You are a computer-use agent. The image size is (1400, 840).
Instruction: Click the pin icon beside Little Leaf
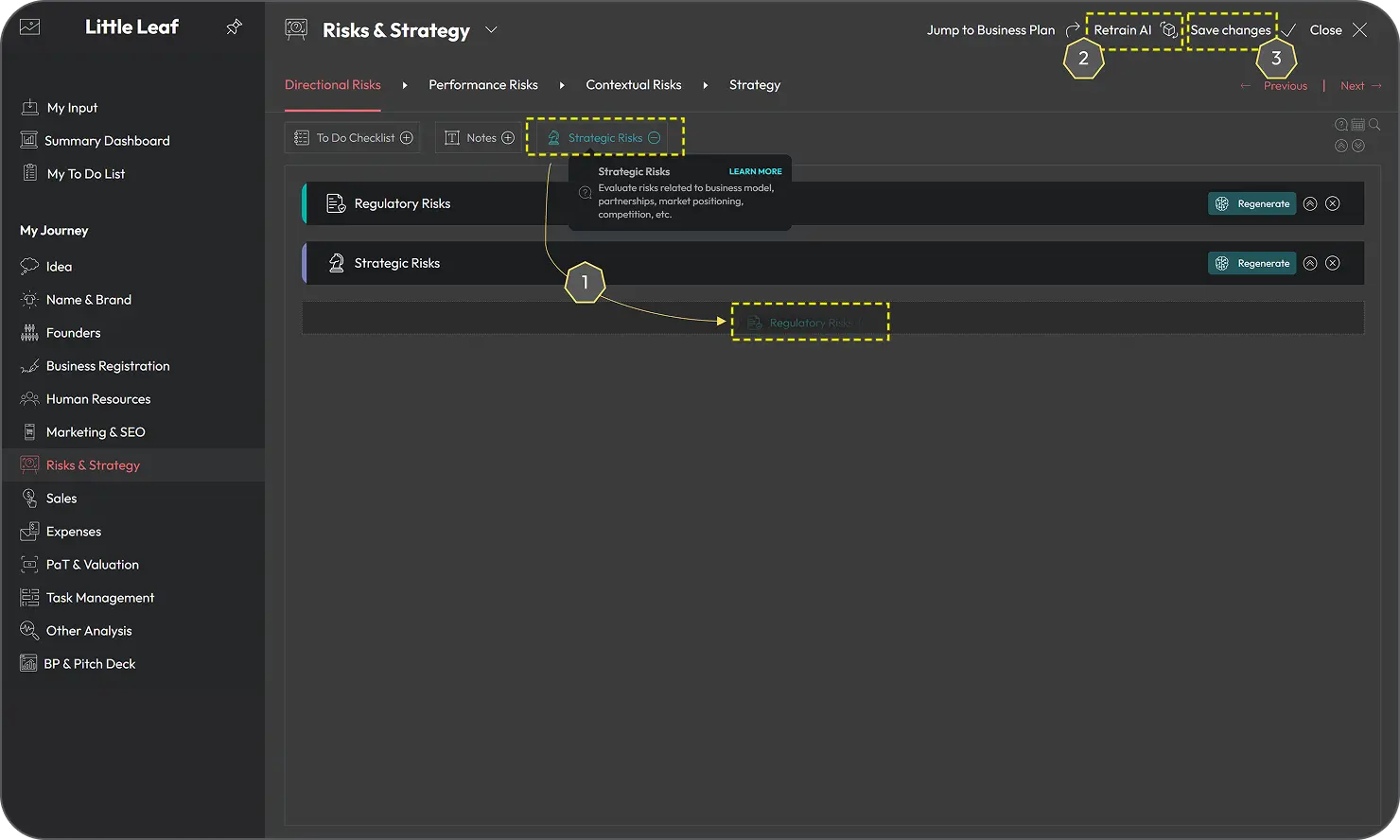click(234, 27)
